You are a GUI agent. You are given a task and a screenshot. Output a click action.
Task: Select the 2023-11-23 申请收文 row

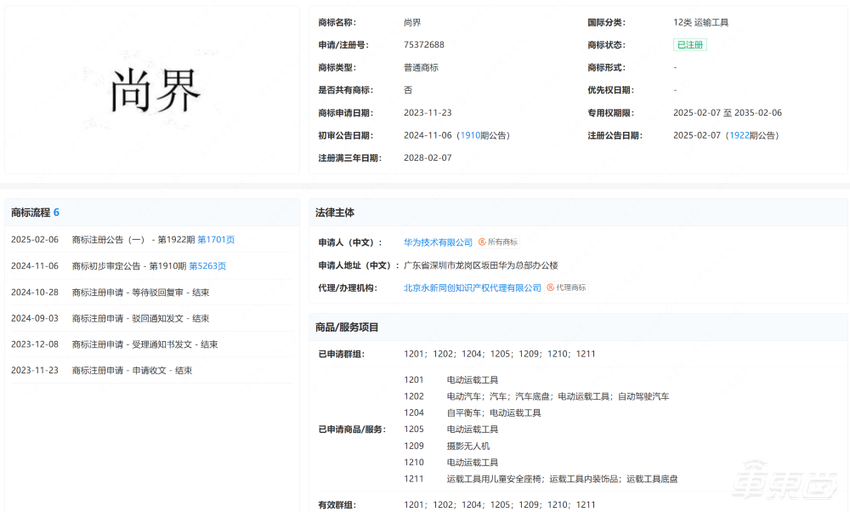coord(152,370)
